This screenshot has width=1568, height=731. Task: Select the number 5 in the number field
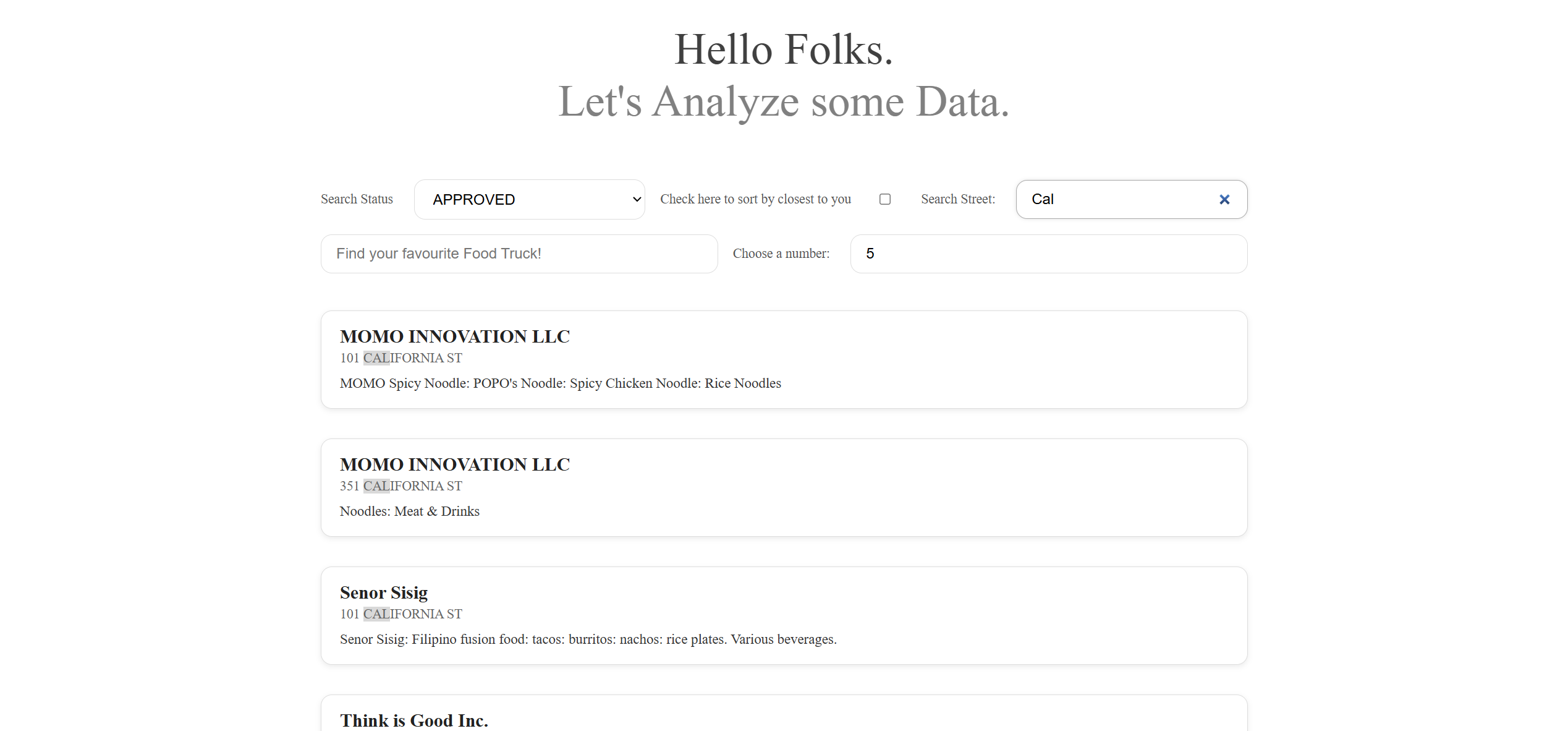869,254
